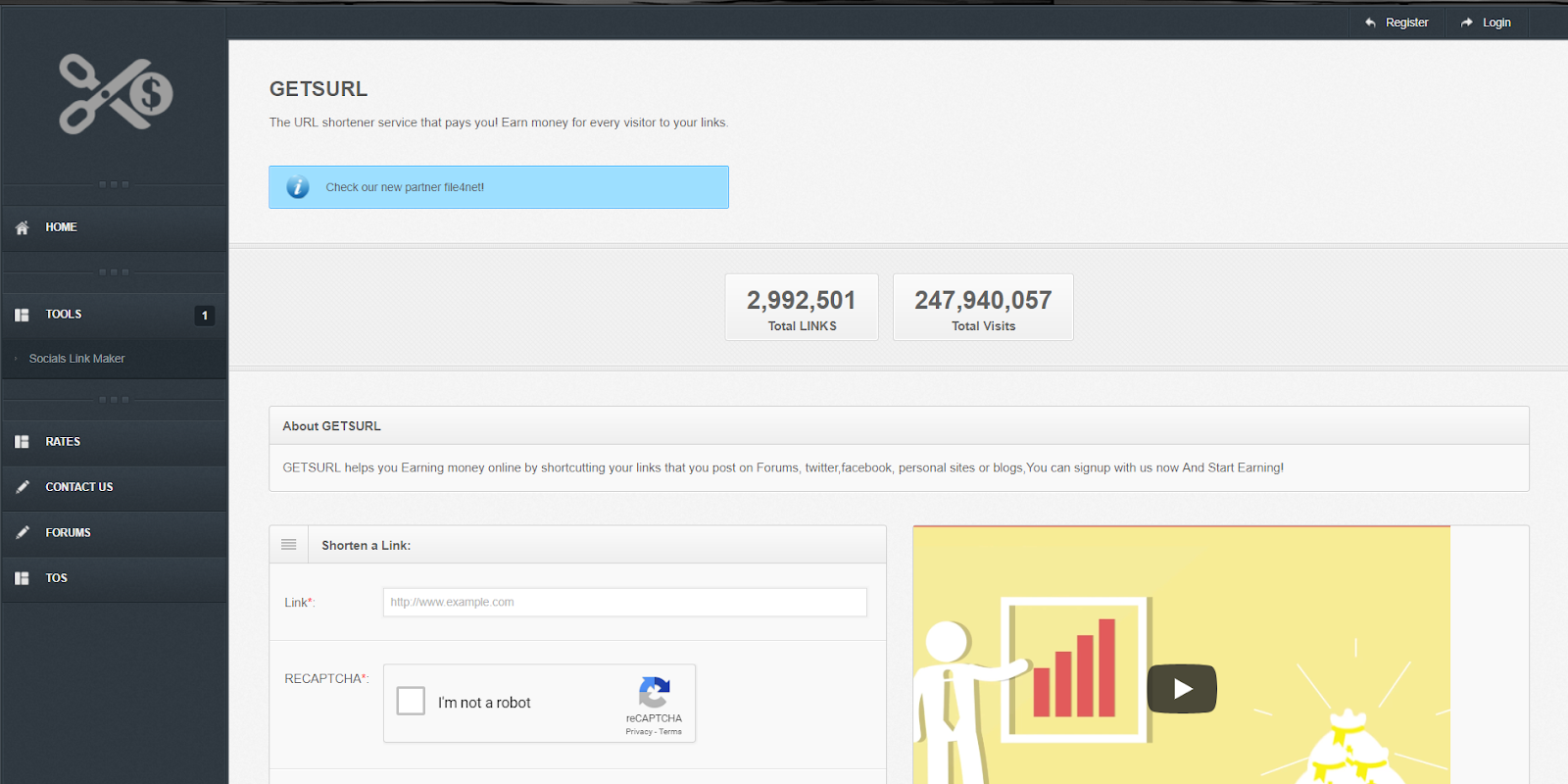Click the grid icon beside RATES
This screenshot has height=784, width=1568.
[22, 442]
